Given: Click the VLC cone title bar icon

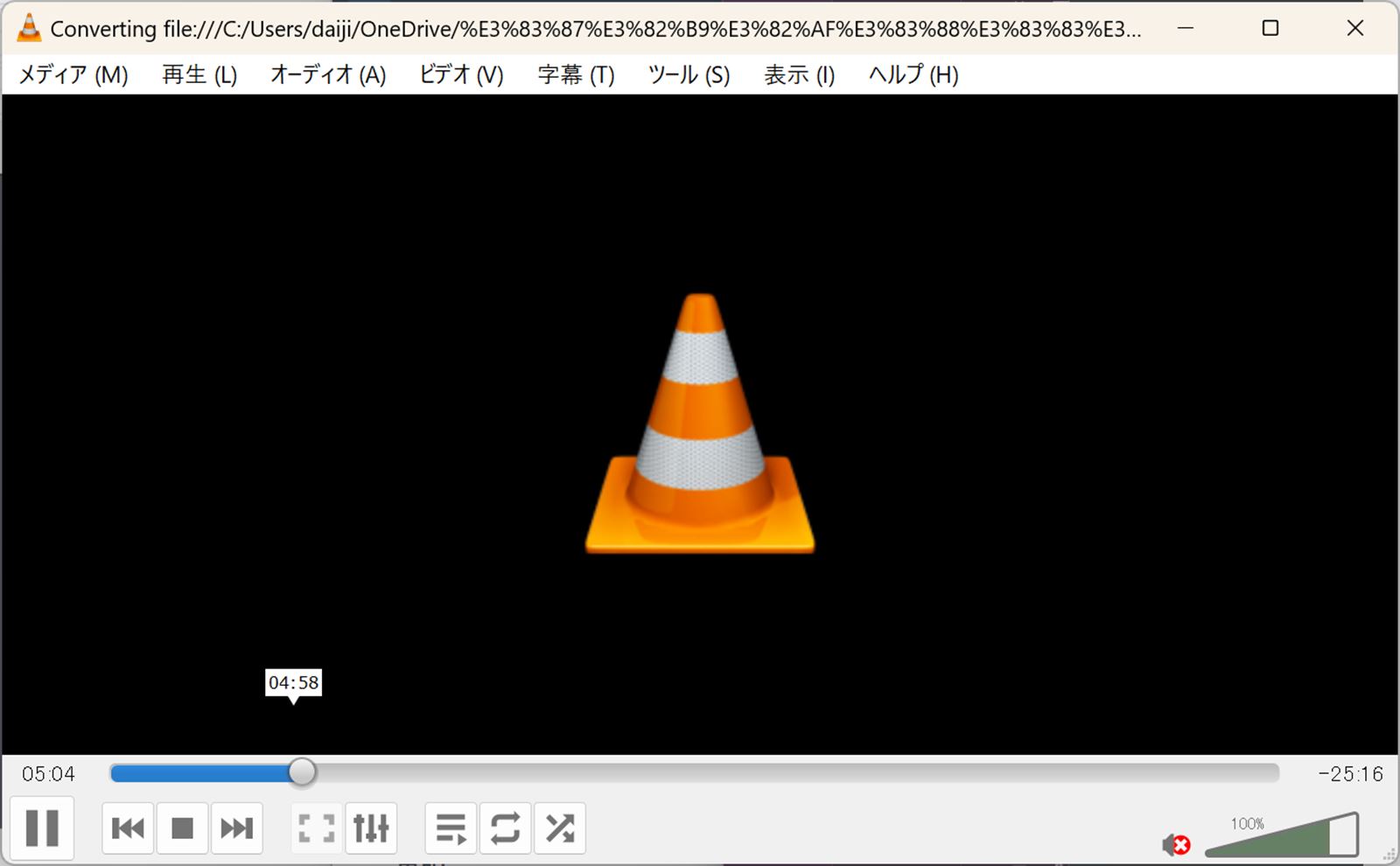Looking at the screenshot, I should (x=29, y=28).
